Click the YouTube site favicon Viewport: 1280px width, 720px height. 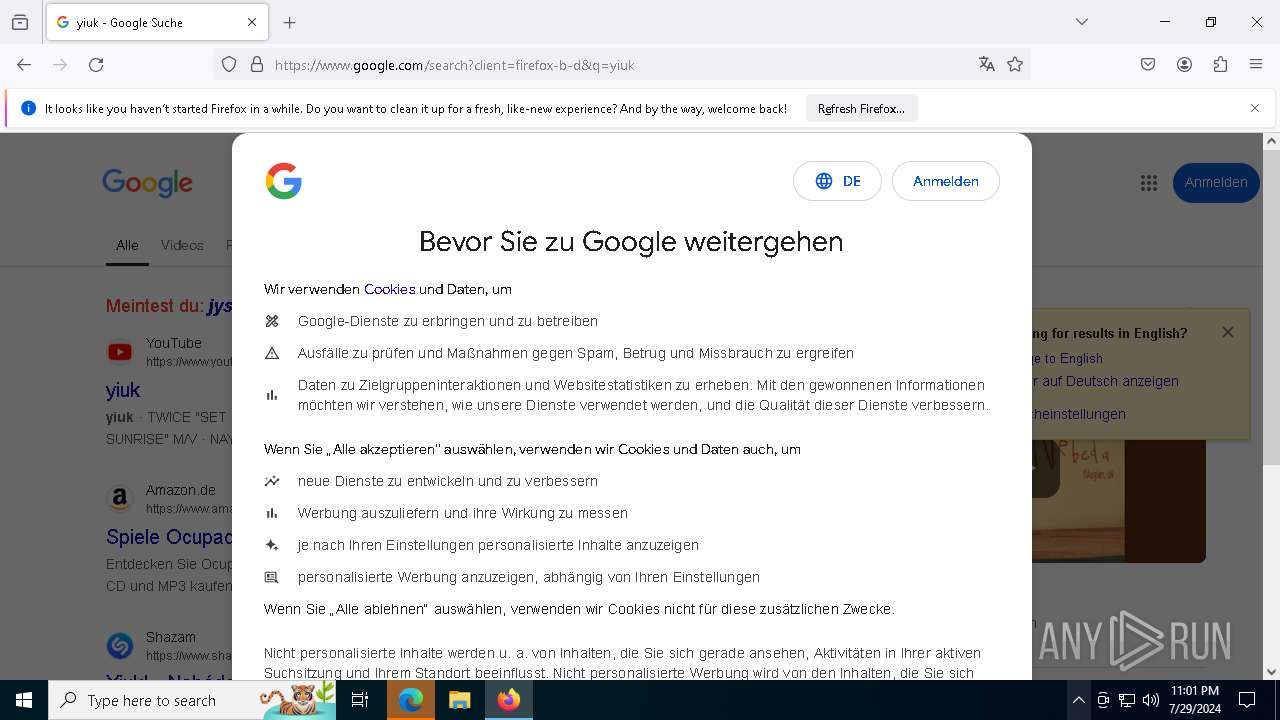point(120,352)
